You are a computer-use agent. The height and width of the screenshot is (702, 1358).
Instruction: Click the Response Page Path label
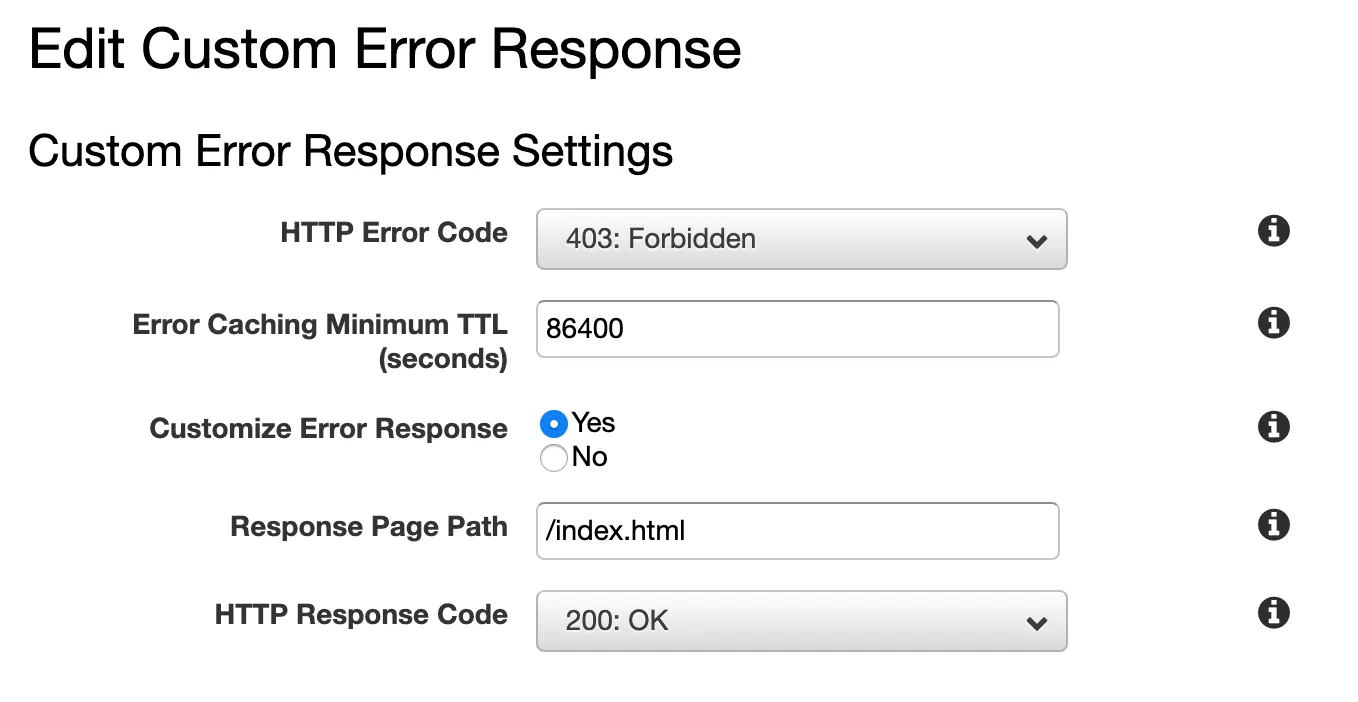click(x=369, y=527)
